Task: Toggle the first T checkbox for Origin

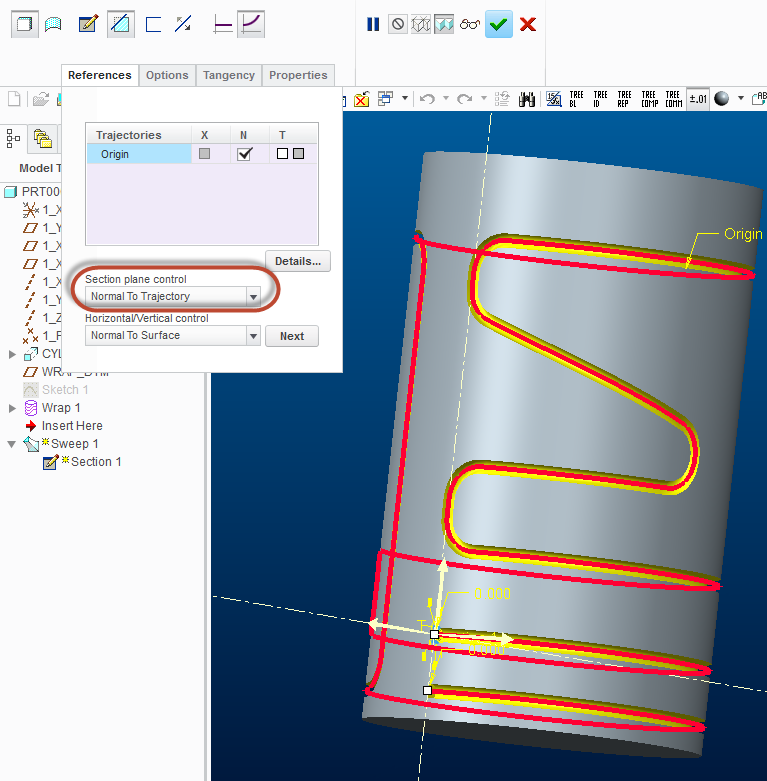Action: click(x=282, y=153)
